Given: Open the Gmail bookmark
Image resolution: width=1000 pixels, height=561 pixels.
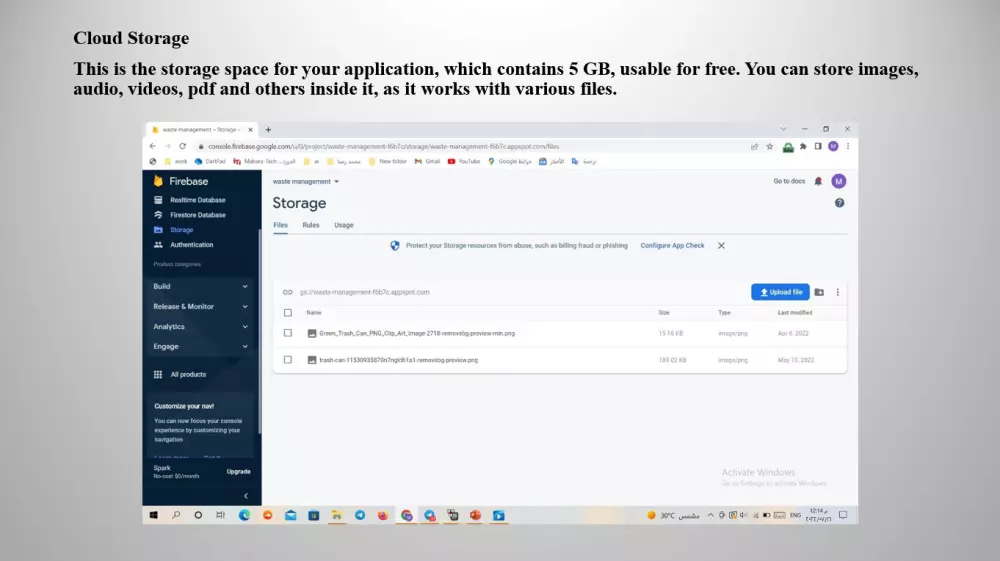Looking at the screenshot, I should pos(427,161).
